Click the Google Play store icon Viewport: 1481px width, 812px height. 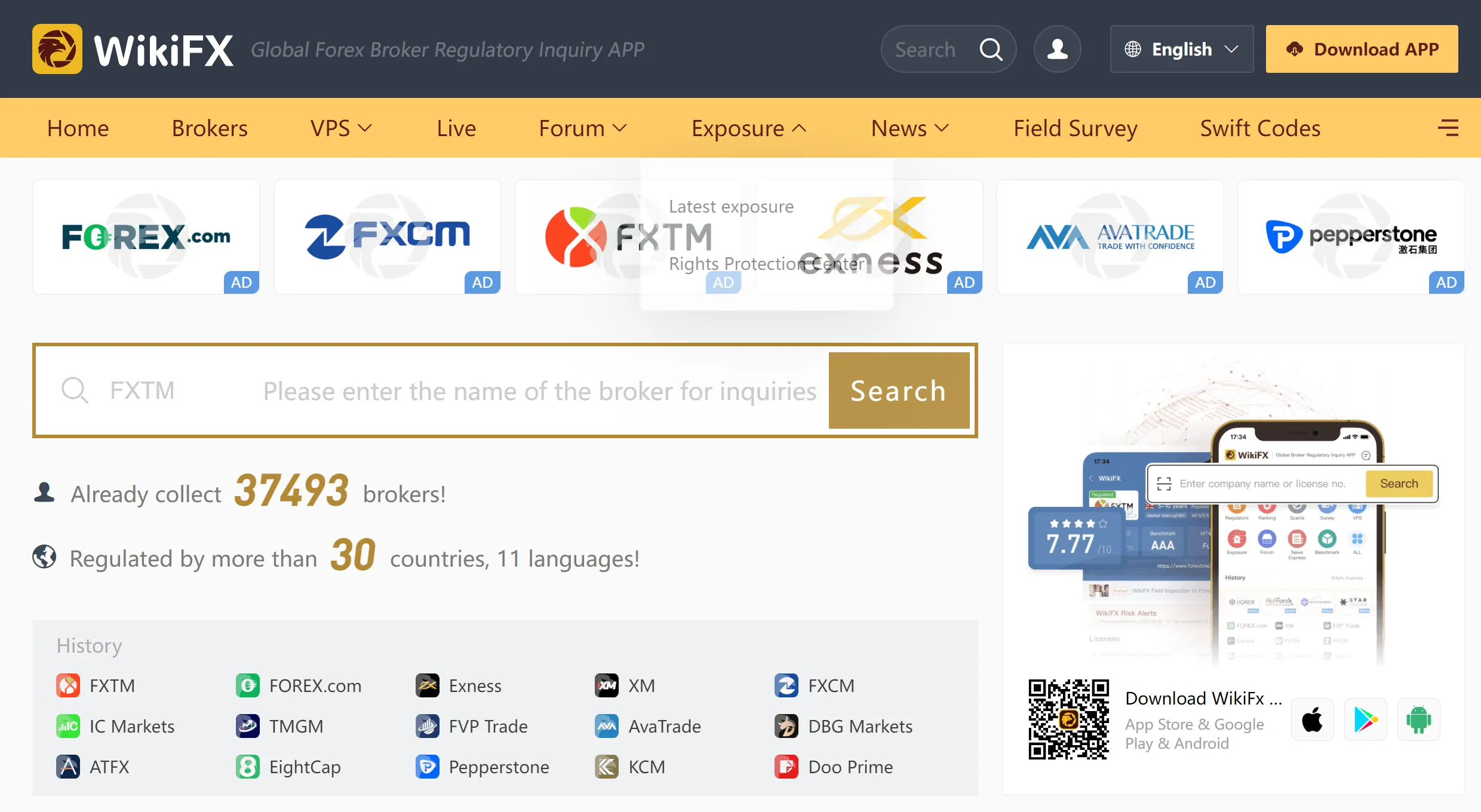pyautogui.click(x=1366, y=719)
